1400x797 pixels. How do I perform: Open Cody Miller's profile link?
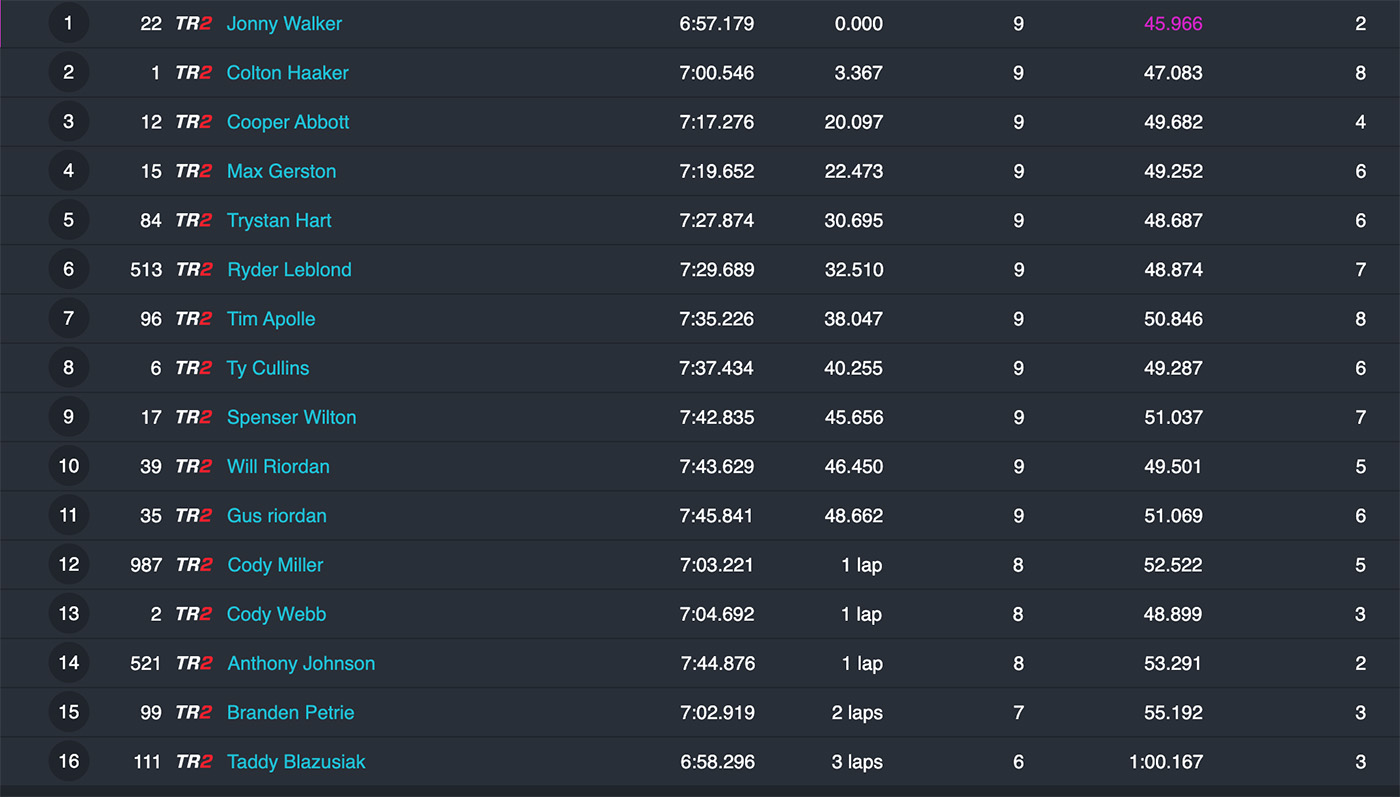[275, 565]
